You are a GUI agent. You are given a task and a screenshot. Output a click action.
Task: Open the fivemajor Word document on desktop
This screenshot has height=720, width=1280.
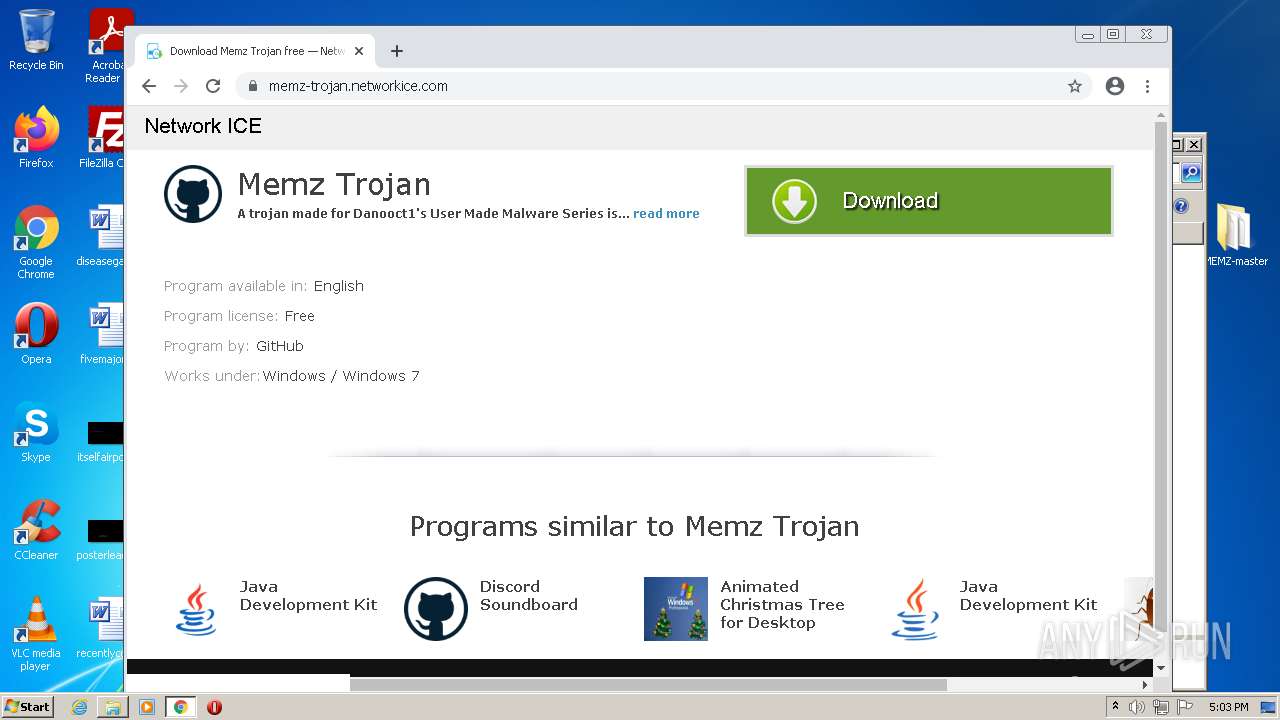click(101, 334)
